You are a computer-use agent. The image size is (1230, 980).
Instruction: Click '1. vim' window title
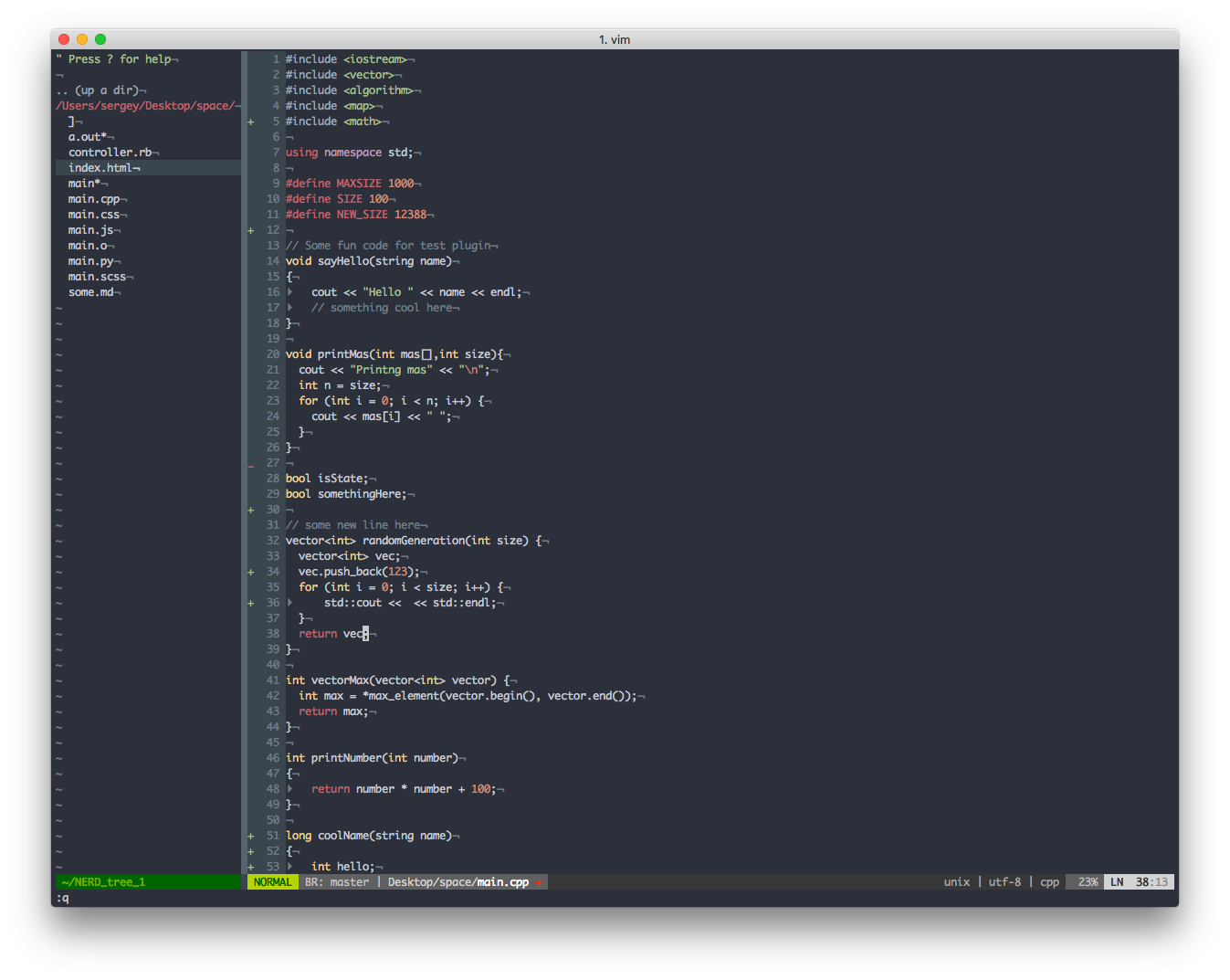click(615, 39)
